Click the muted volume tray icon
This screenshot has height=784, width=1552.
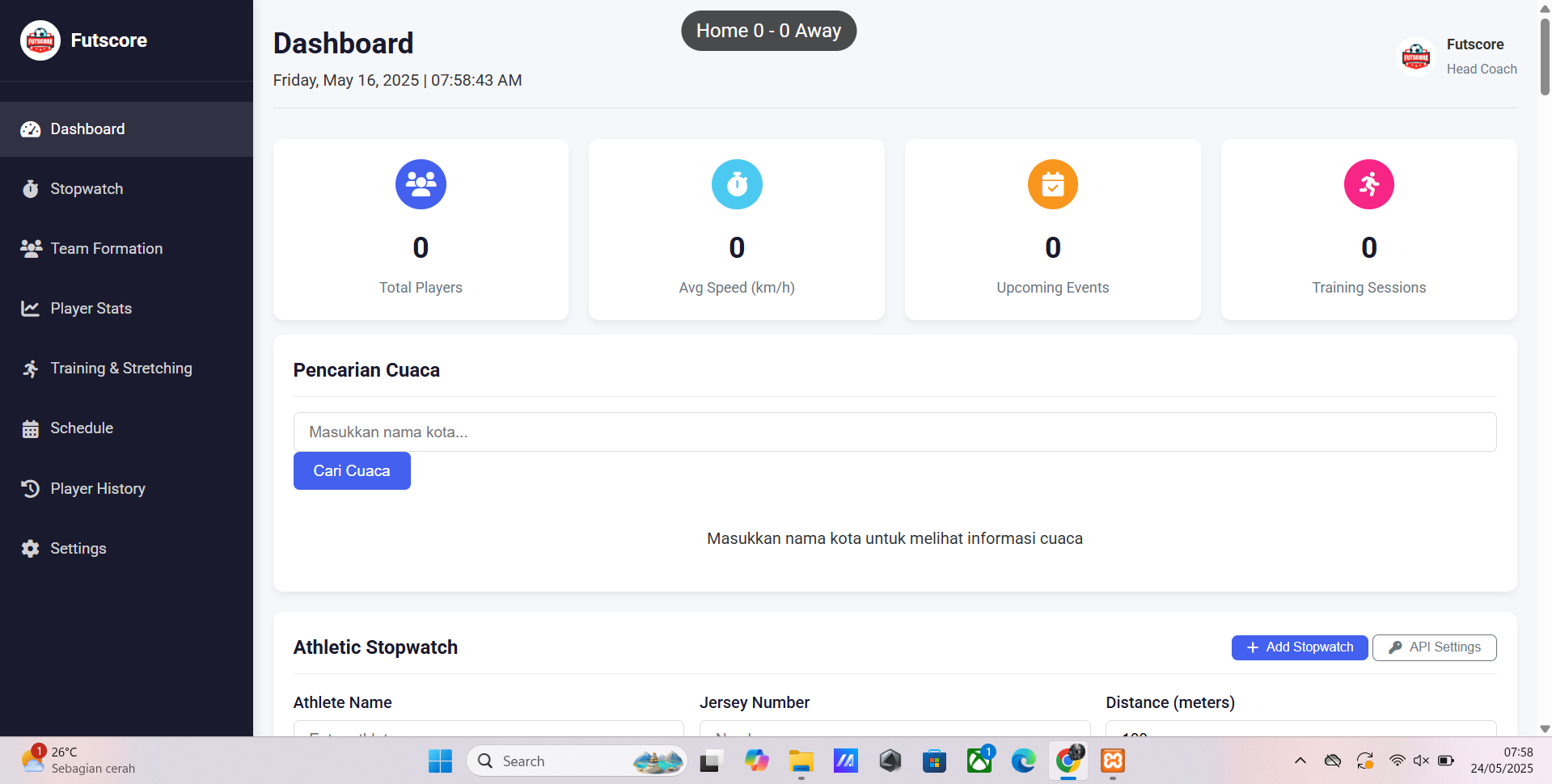[x=1421, y=761]
